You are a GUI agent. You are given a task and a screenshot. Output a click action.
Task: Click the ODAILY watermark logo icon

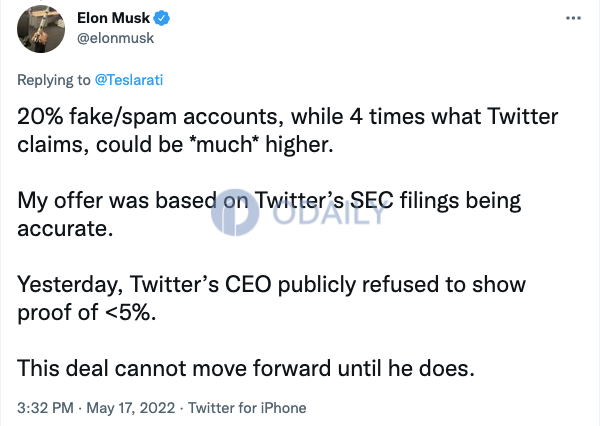[235, 212]
